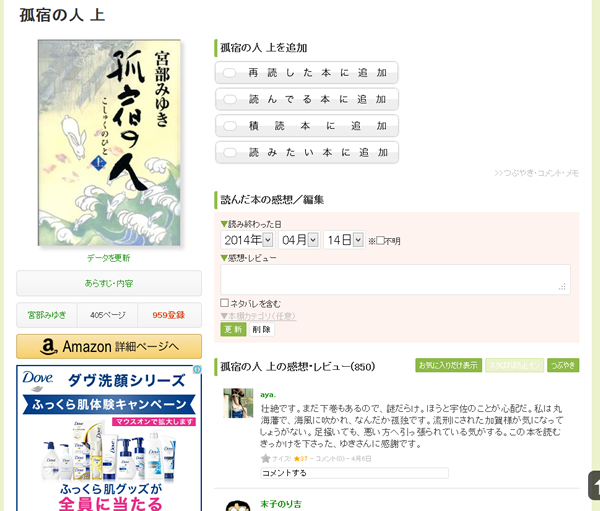Click the scroll-to-top arrow icon

coord(594,485)
